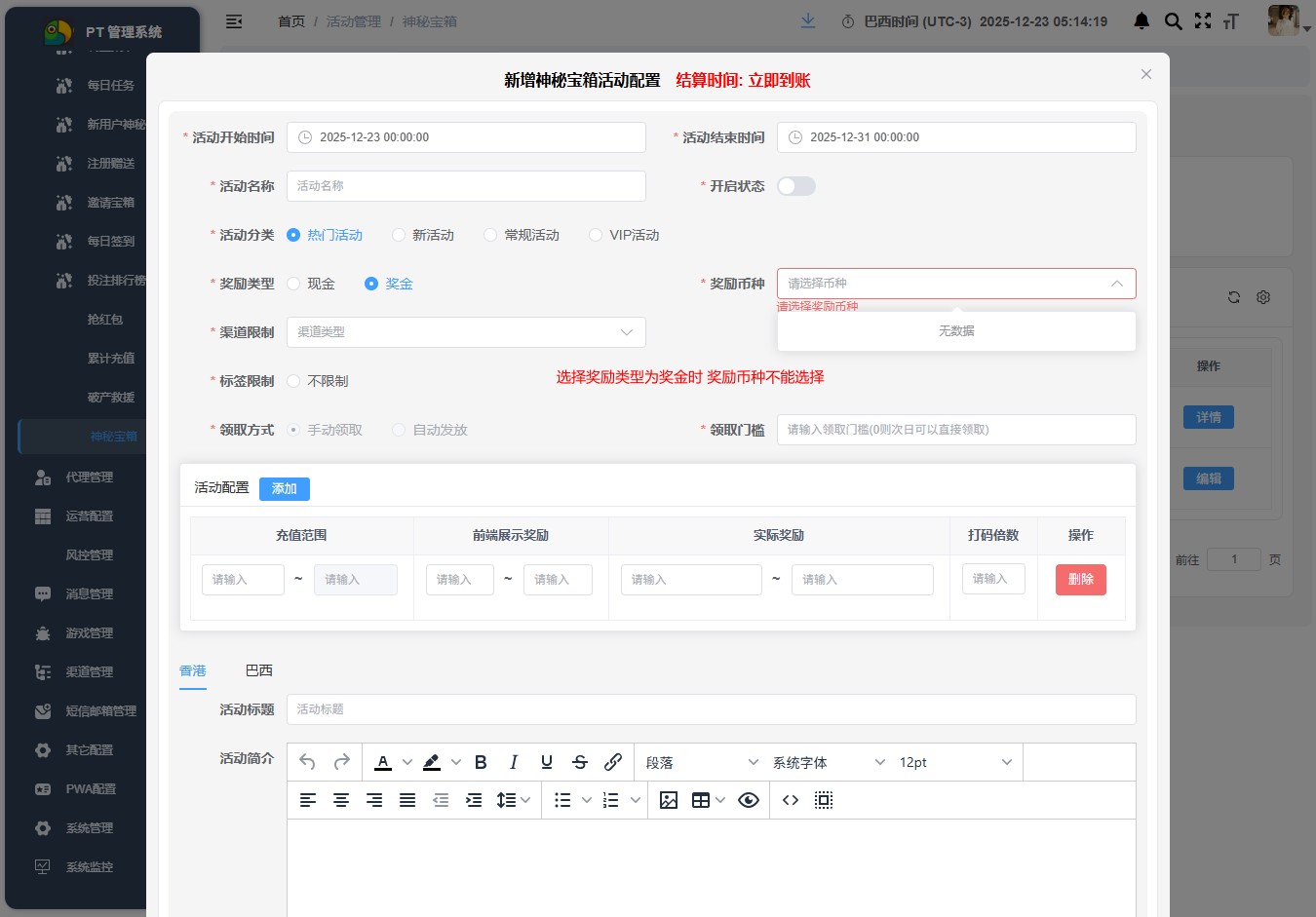Viewport: 1316px width, 917px height.
Task: Insert an image into the editor
Action: (669, 800)
